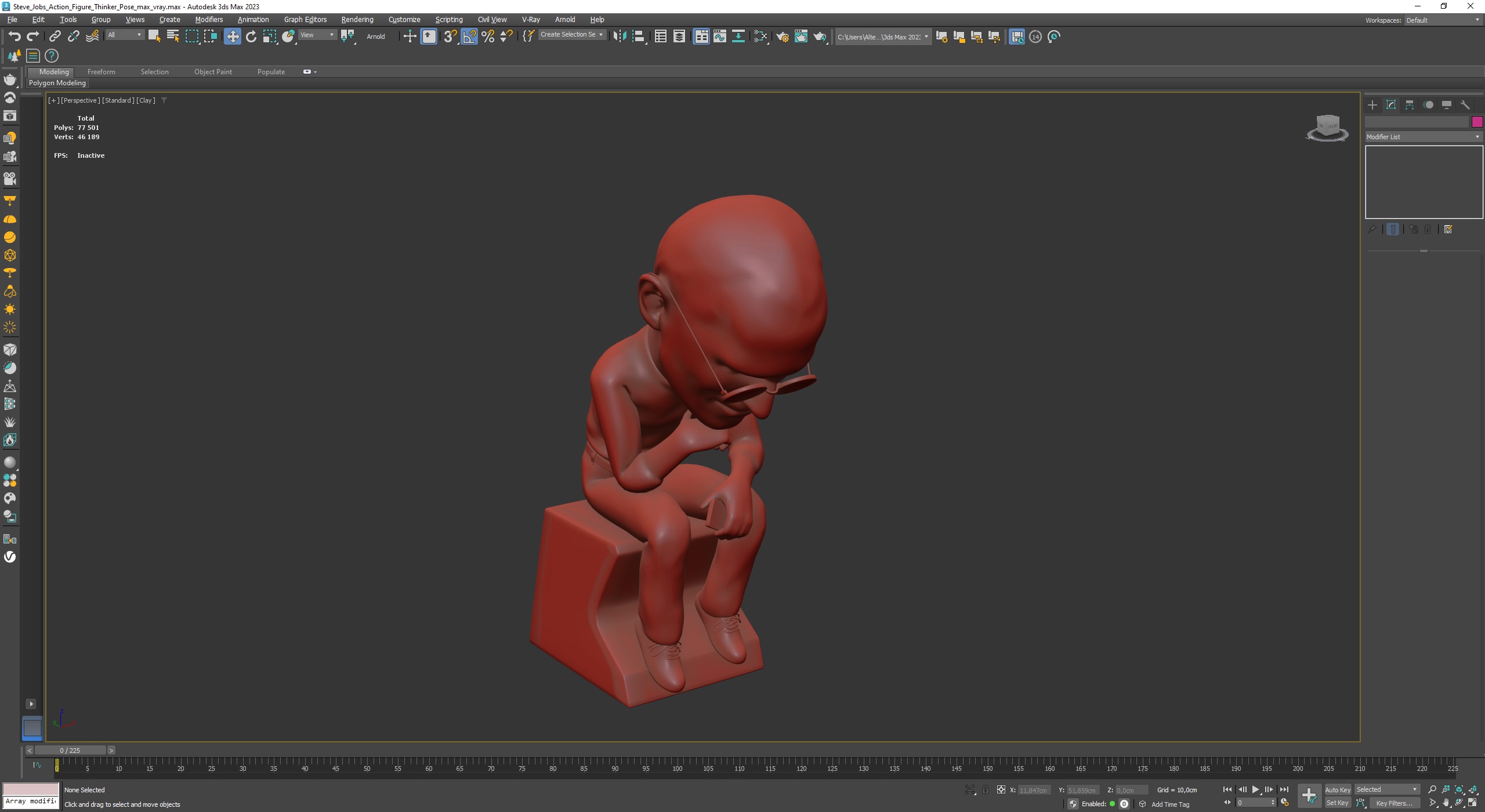The height and width of the screenshot is (812, 1485).
Task: Click the Mirror tool icon
Action: point(620,37)
